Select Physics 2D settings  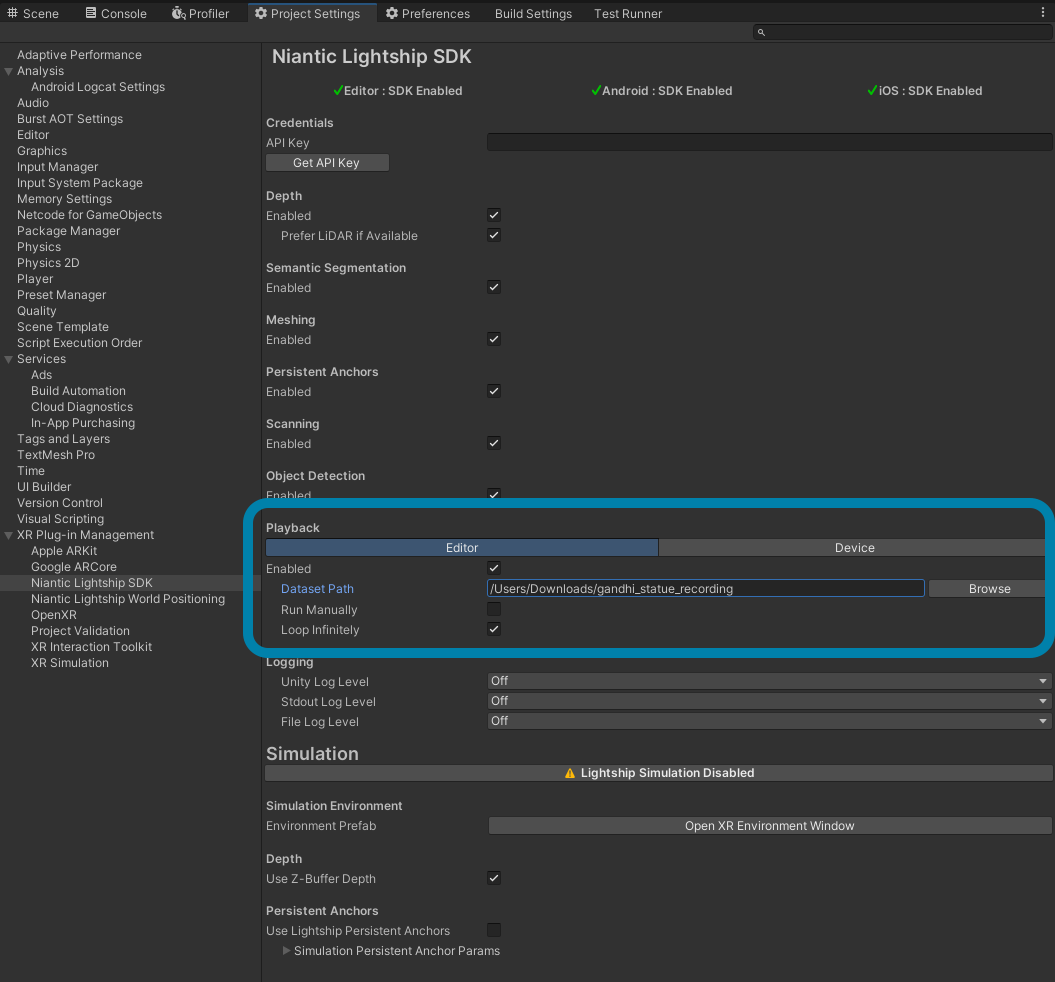tap(48, 263)
